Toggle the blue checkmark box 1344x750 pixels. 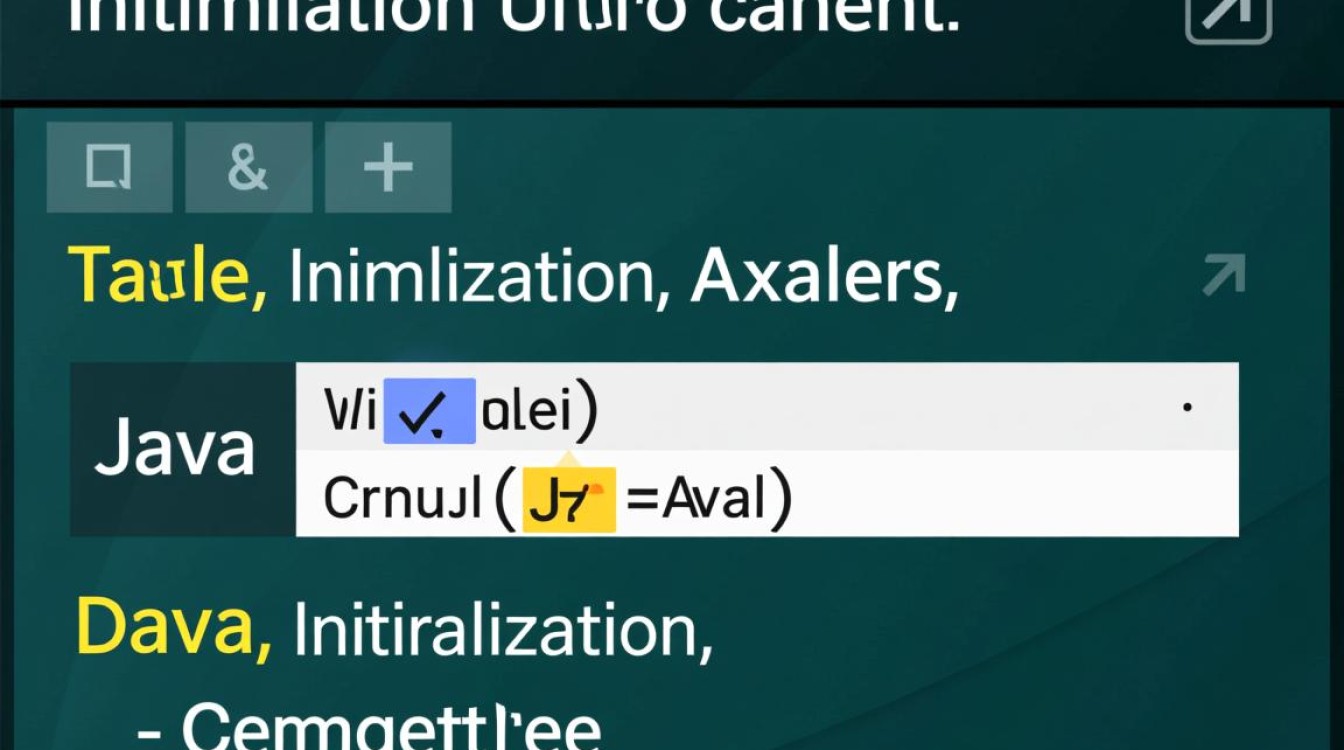[x=429, y=411]
